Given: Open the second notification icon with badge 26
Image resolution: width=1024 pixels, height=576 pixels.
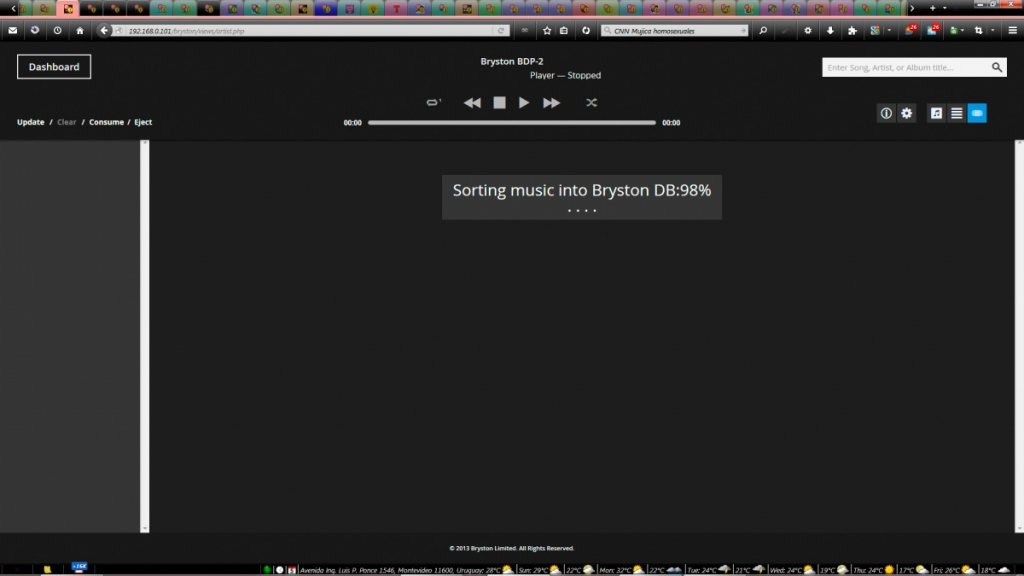Looking at the screenshot, I should [x=933, y=30].
